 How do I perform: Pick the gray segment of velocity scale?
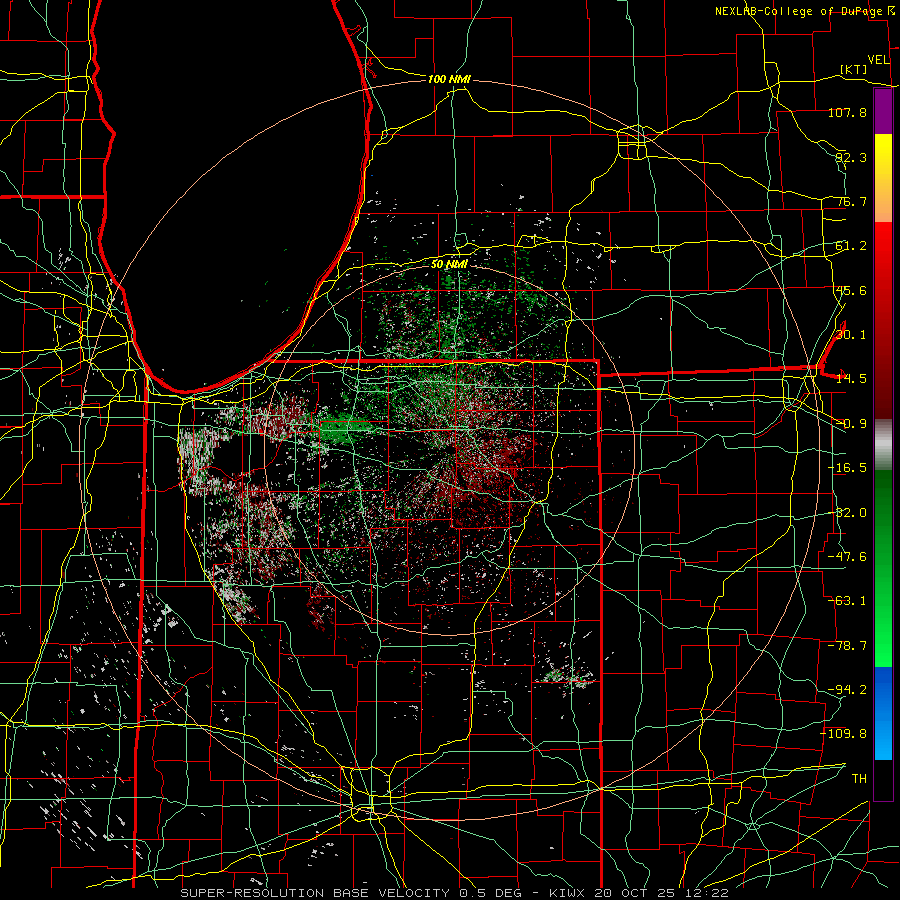[x=883, y=445]
